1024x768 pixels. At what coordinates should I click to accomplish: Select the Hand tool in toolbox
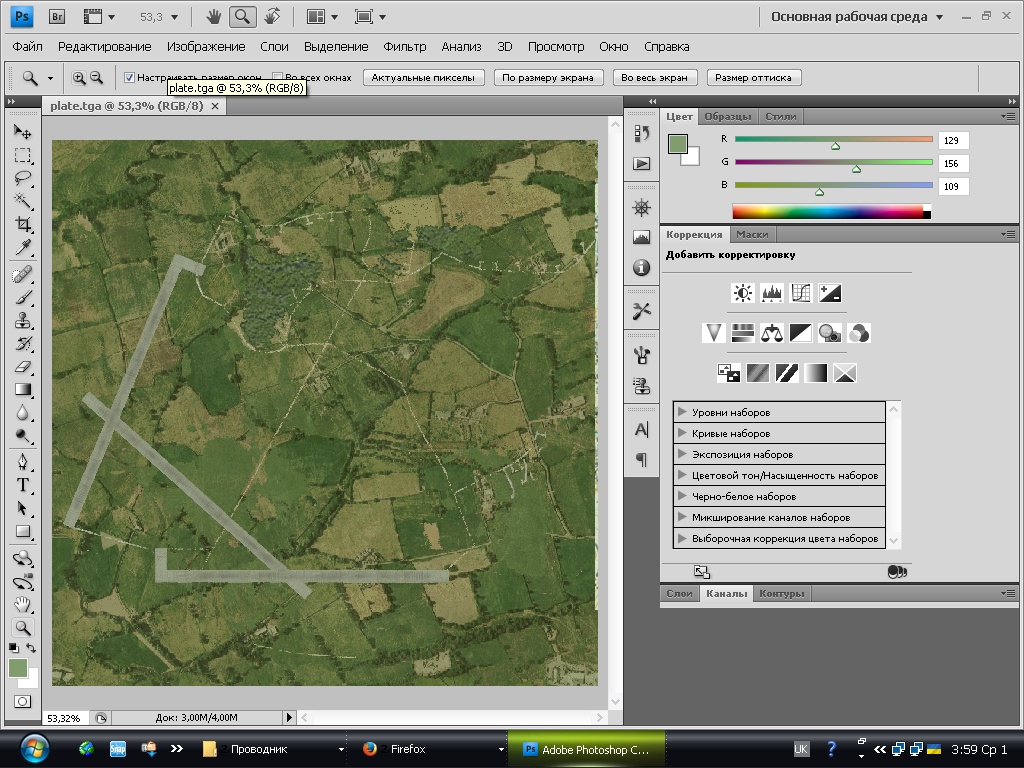[22, 604]
